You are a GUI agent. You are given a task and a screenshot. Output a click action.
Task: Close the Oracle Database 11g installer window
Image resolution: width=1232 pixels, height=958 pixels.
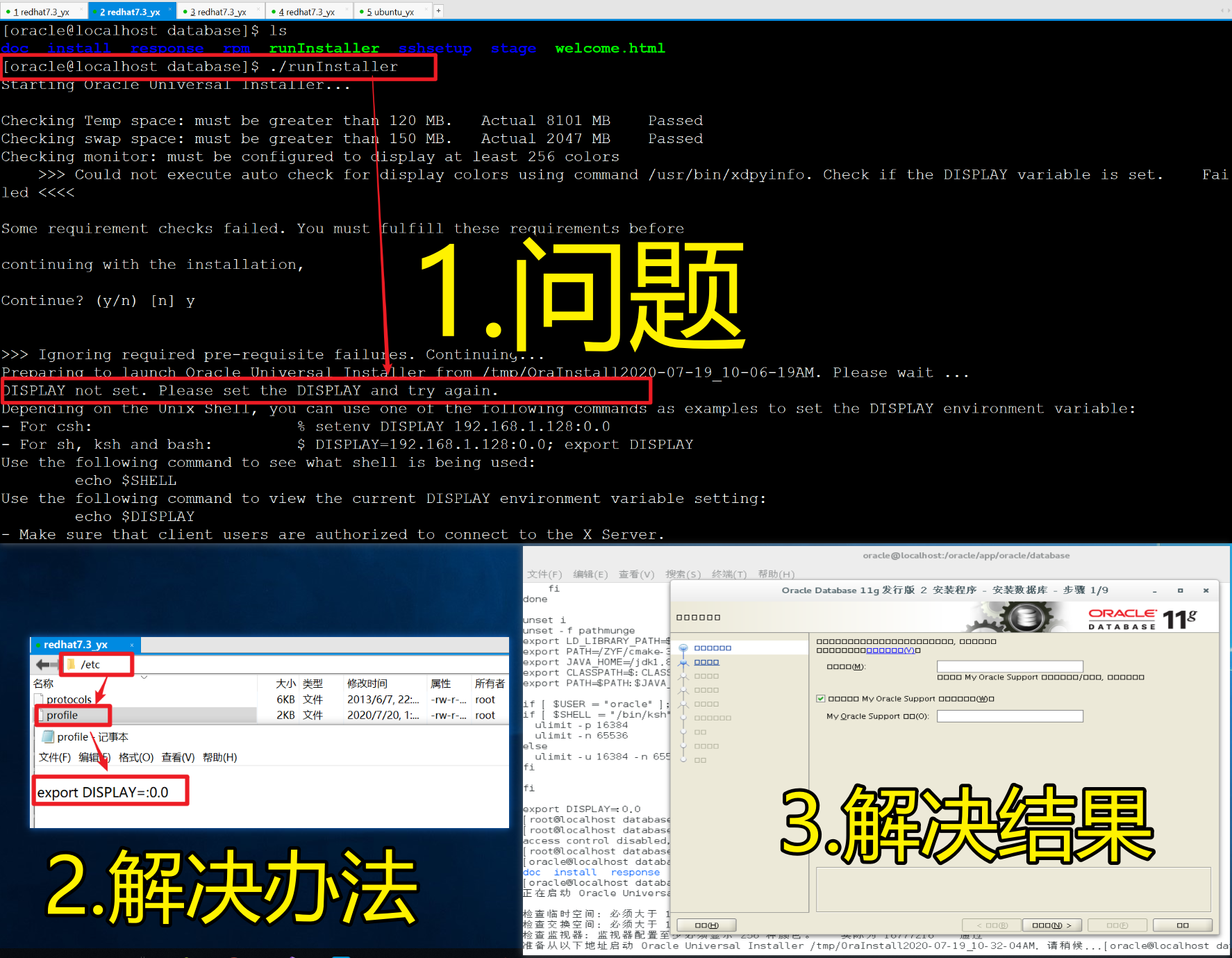pos(1206,591)
